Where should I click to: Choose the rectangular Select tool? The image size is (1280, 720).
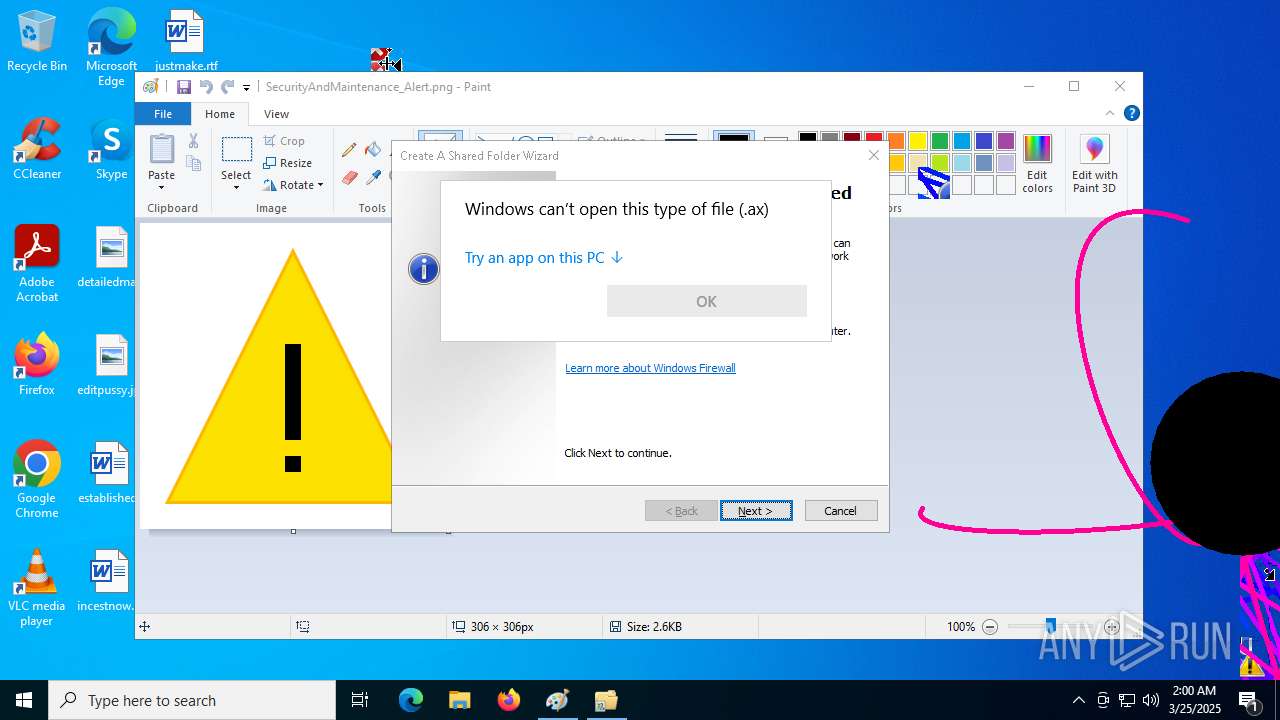pyautogui.click(x=236, y=149)
